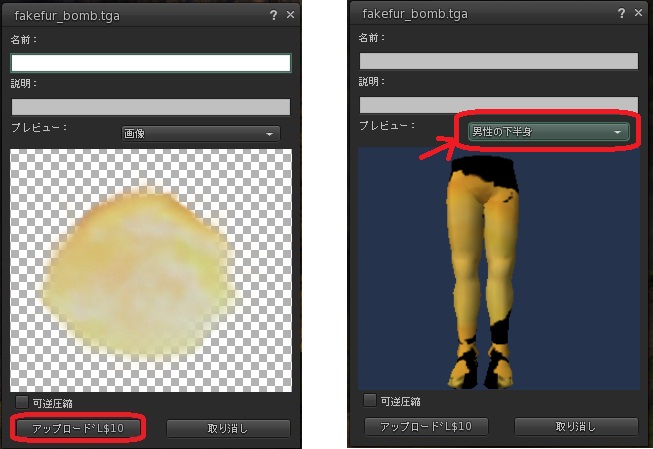Open the 画像 preview dropdown

(200, 133)
